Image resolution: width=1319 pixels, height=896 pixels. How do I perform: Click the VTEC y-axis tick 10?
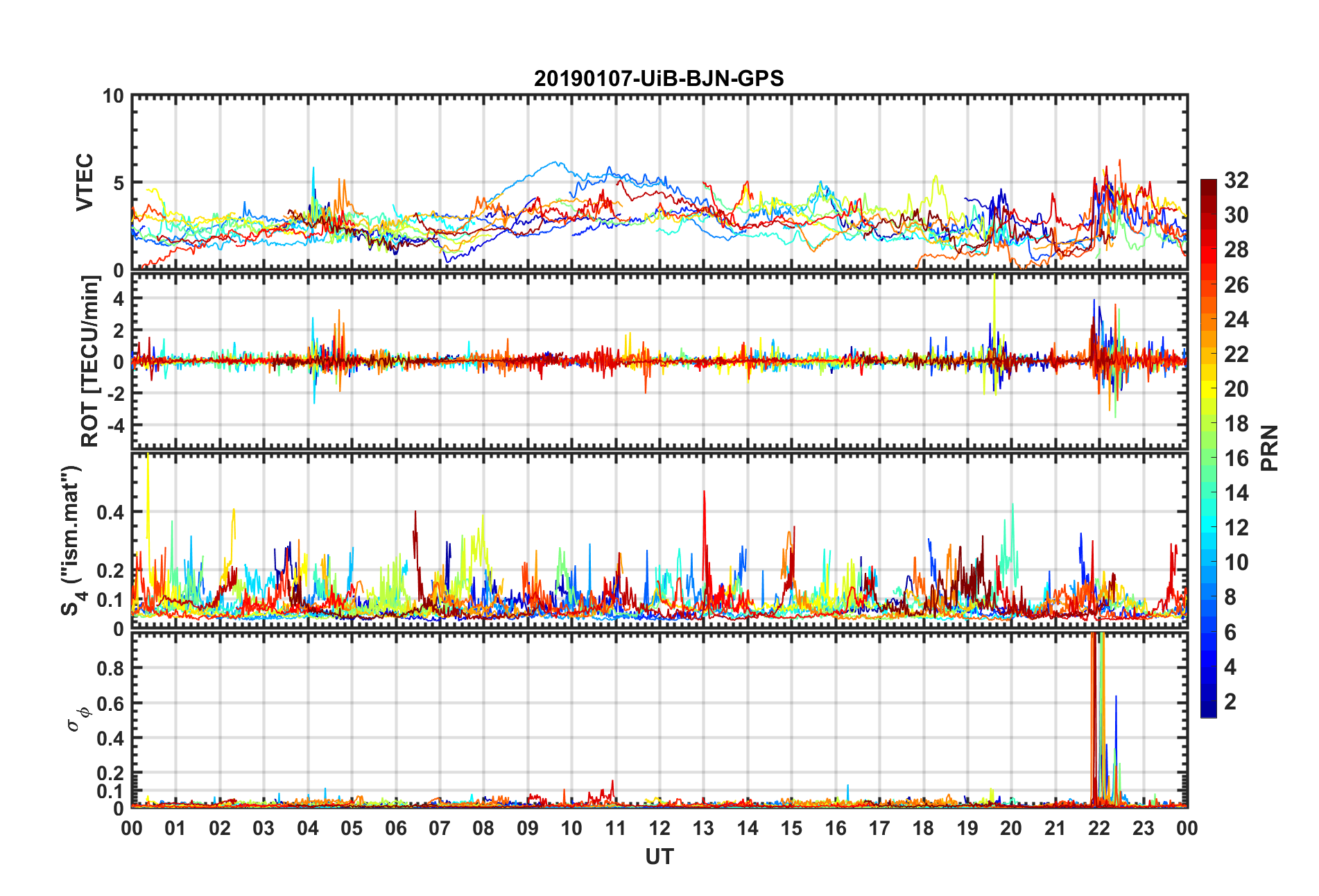[113, 96]
